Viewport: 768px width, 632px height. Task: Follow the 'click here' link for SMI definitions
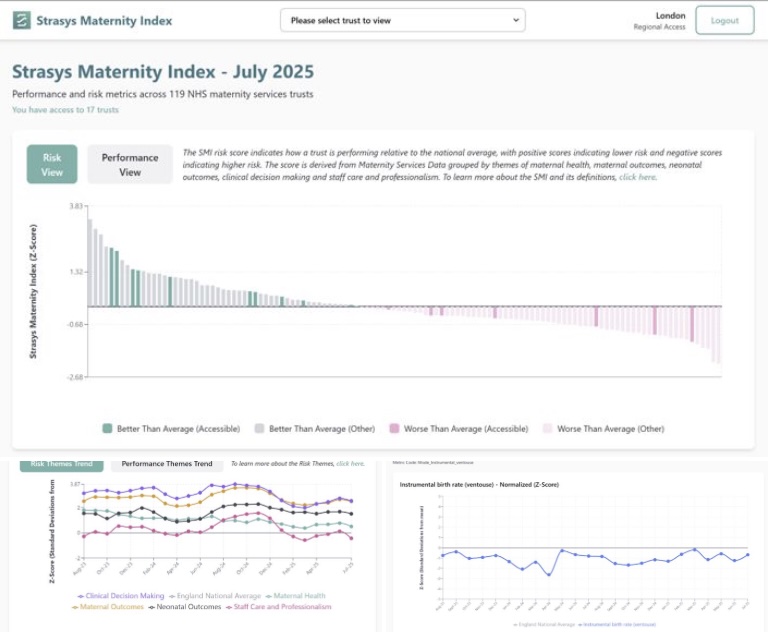click(x=638, y=177)
